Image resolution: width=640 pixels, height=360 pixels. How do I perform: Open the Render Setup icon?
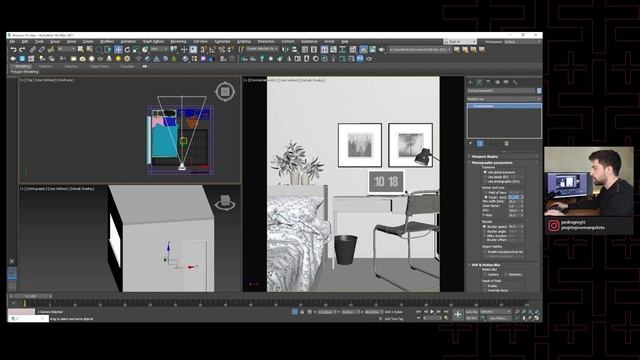pyautogui.click(x=363, y=49)
